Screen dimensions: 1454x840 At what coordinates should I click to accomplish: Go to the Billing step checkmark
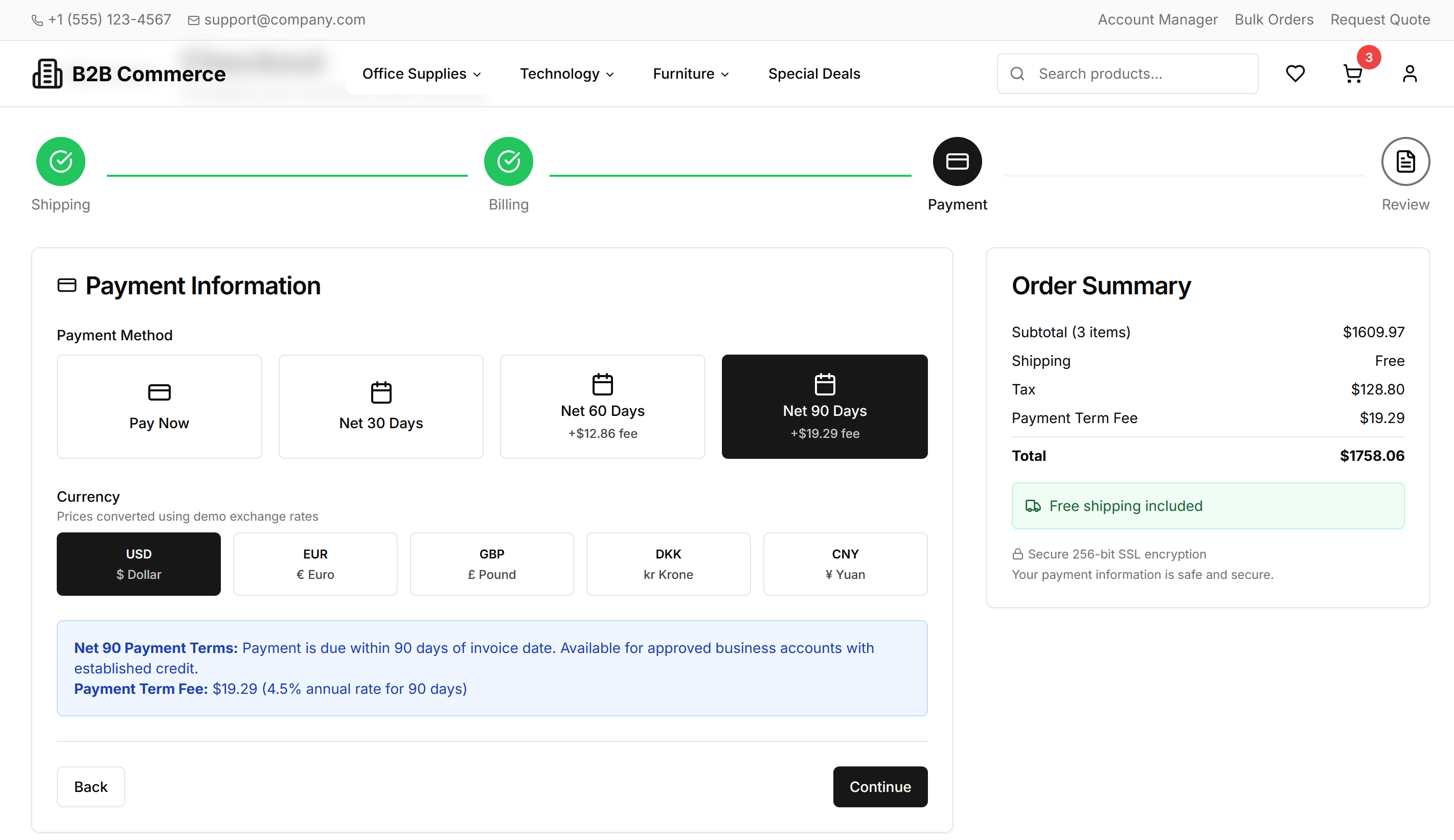508,161
